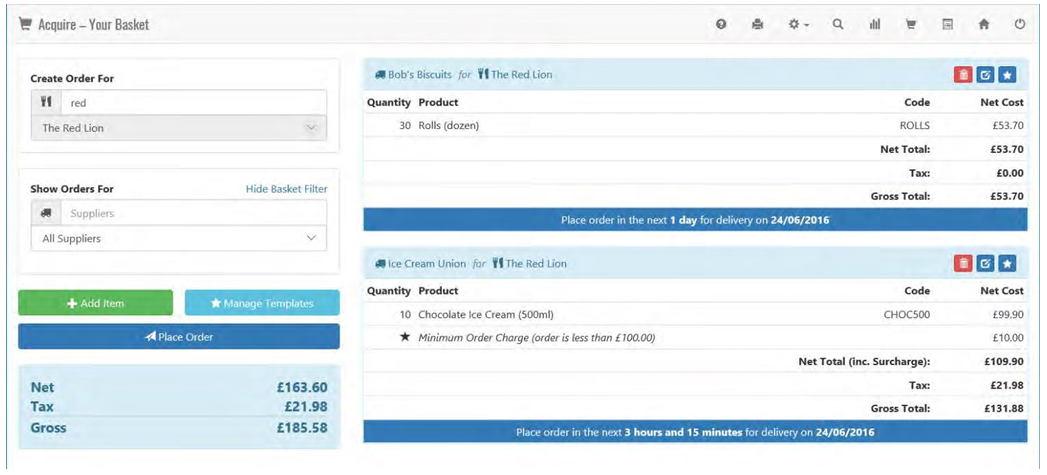Click the power logout icon
The image size is (1047, 475).
click(1020, 25)
